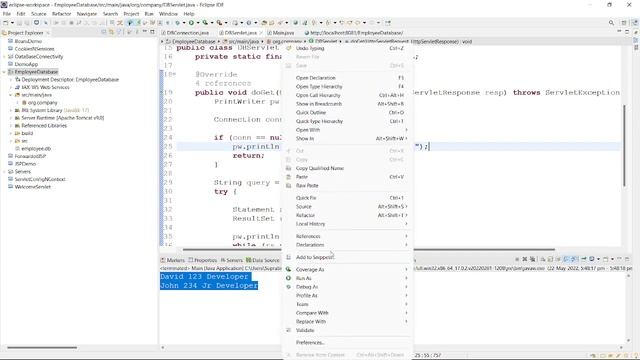Click the Raw Paste icon in the context menu

click(289, 185)
